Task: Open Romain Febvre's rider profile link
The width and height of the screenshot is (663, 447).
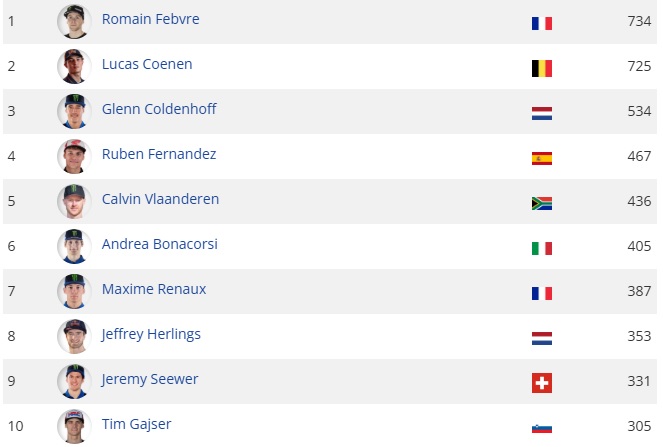Action: [x=148, y=19]
